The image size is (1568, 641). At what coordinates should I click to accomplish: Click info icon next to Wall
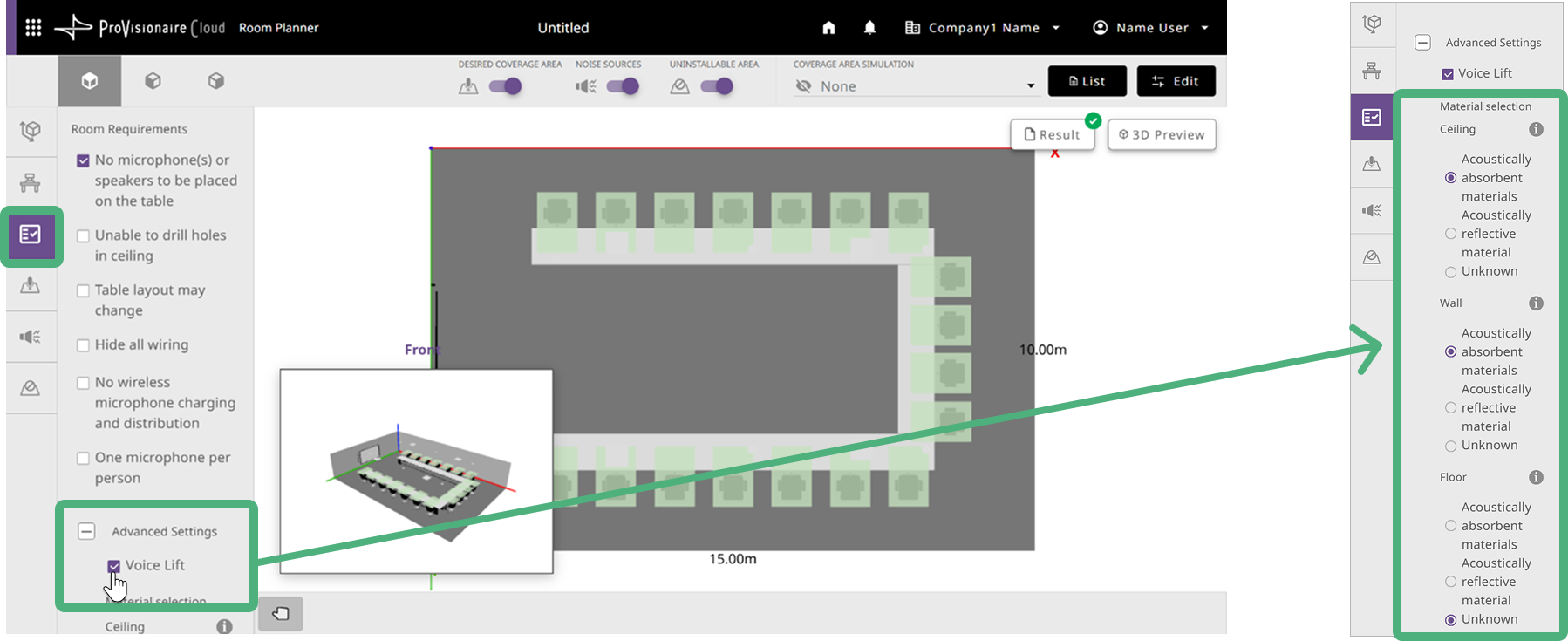tap(1536, 303)
